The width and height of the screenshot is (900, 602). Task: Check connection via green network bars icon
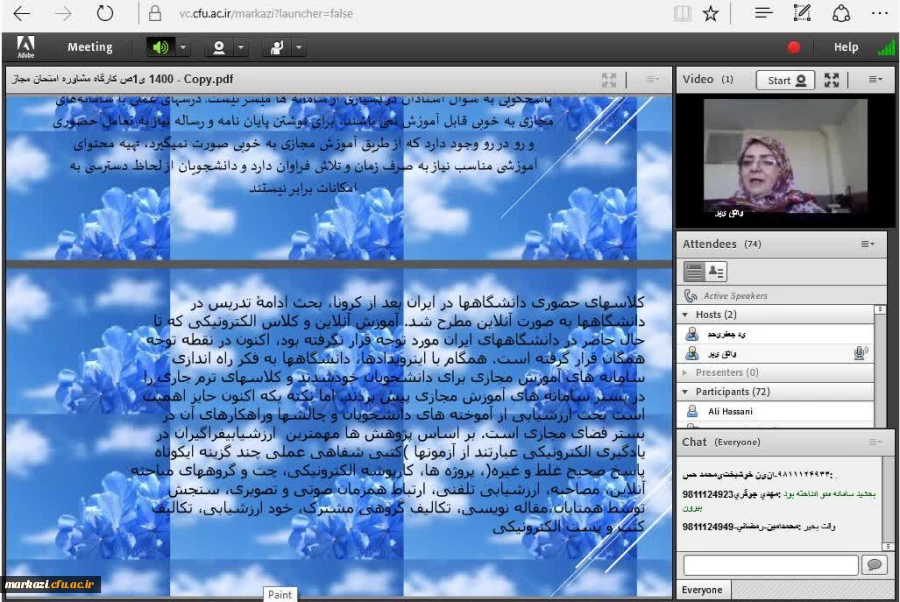click(x=884, y=46)
